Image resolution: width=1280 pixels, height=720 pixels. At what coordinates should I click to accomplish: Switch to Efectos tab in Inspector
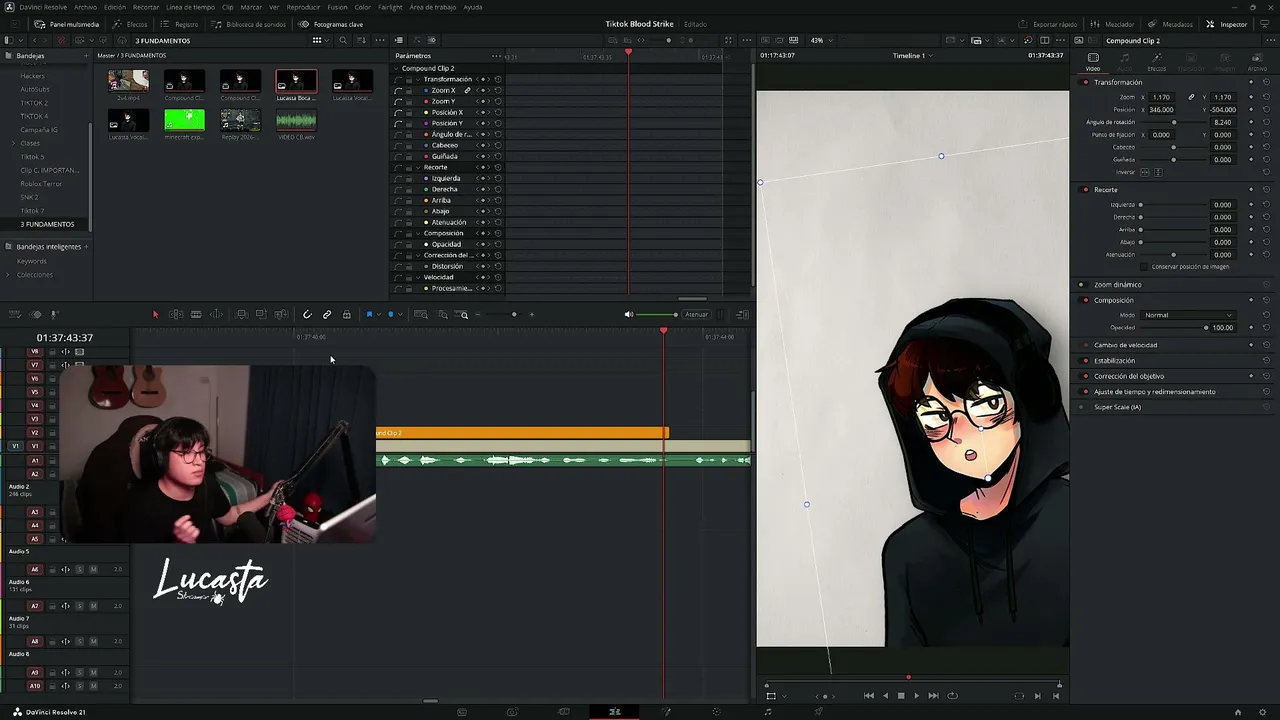(x=1156, y=62)
